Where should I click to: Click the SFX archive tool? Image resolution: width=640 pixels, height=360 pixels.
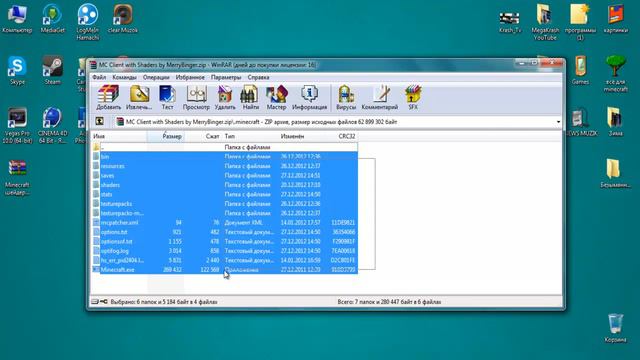point(413,98)
